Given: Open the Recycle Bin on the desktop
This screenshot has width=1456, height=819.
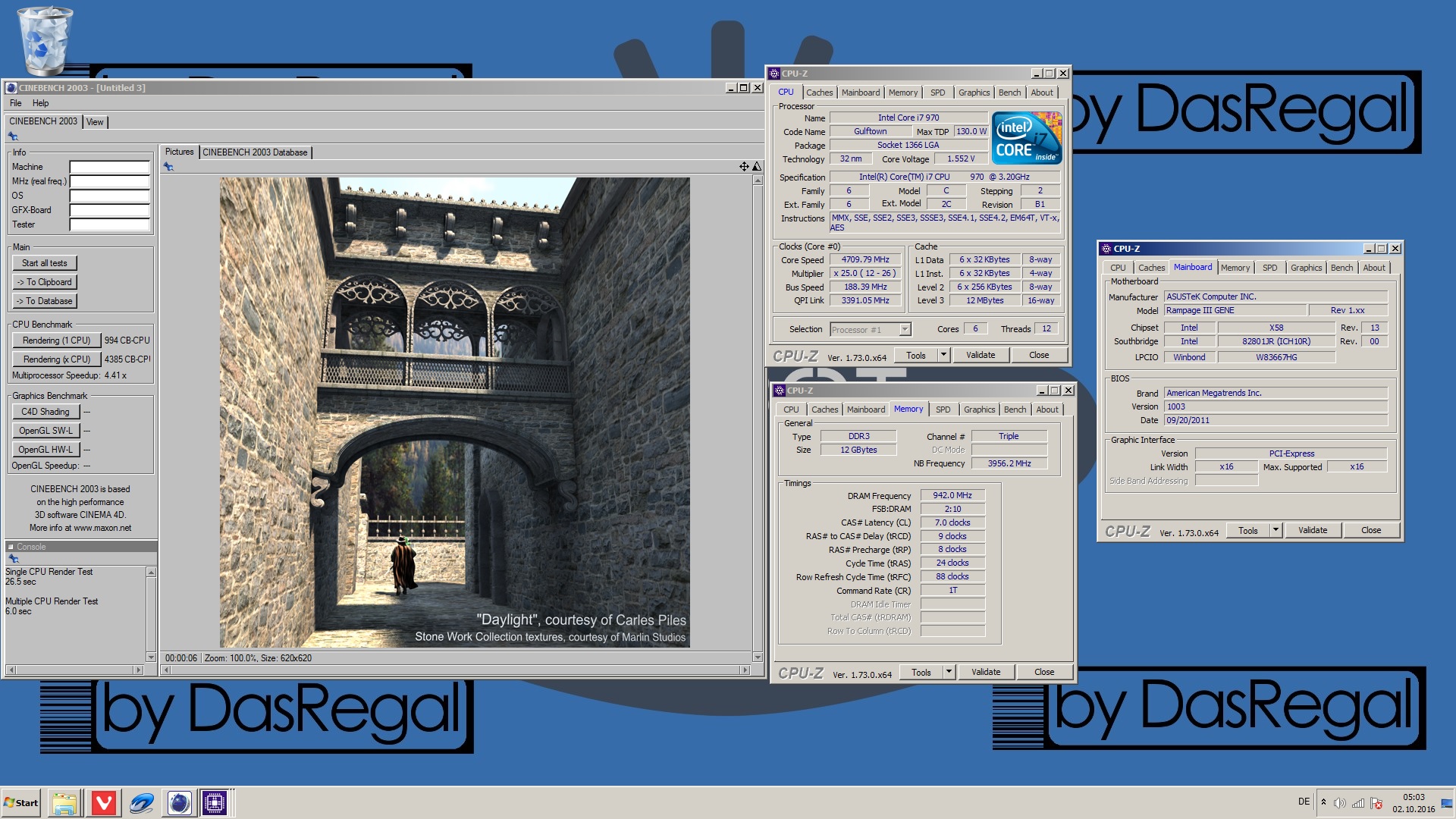Looking at the screenshot, I should pos(44,40).
